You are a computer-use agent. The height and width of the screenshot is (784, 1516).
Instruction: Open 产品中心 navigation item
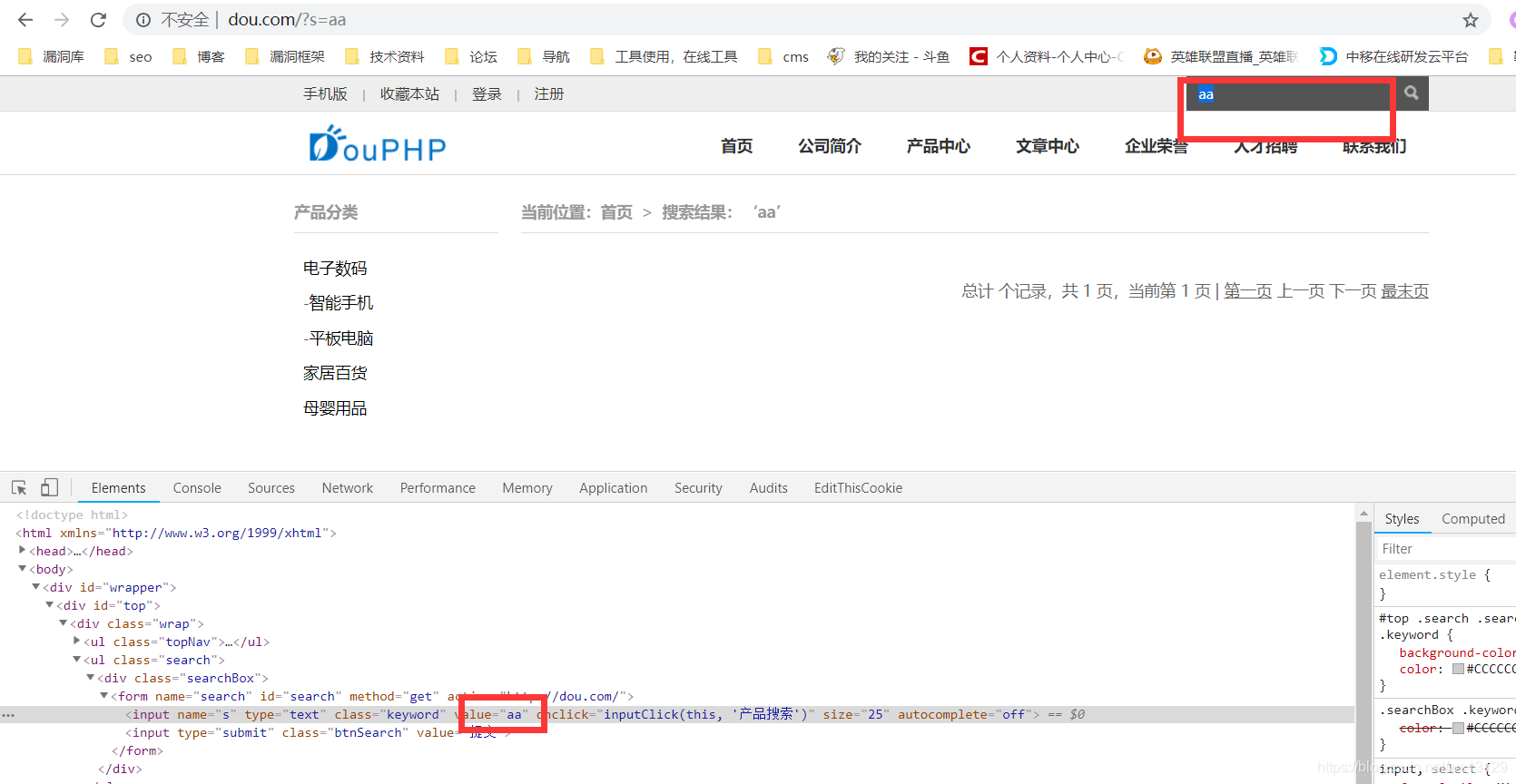939,146
